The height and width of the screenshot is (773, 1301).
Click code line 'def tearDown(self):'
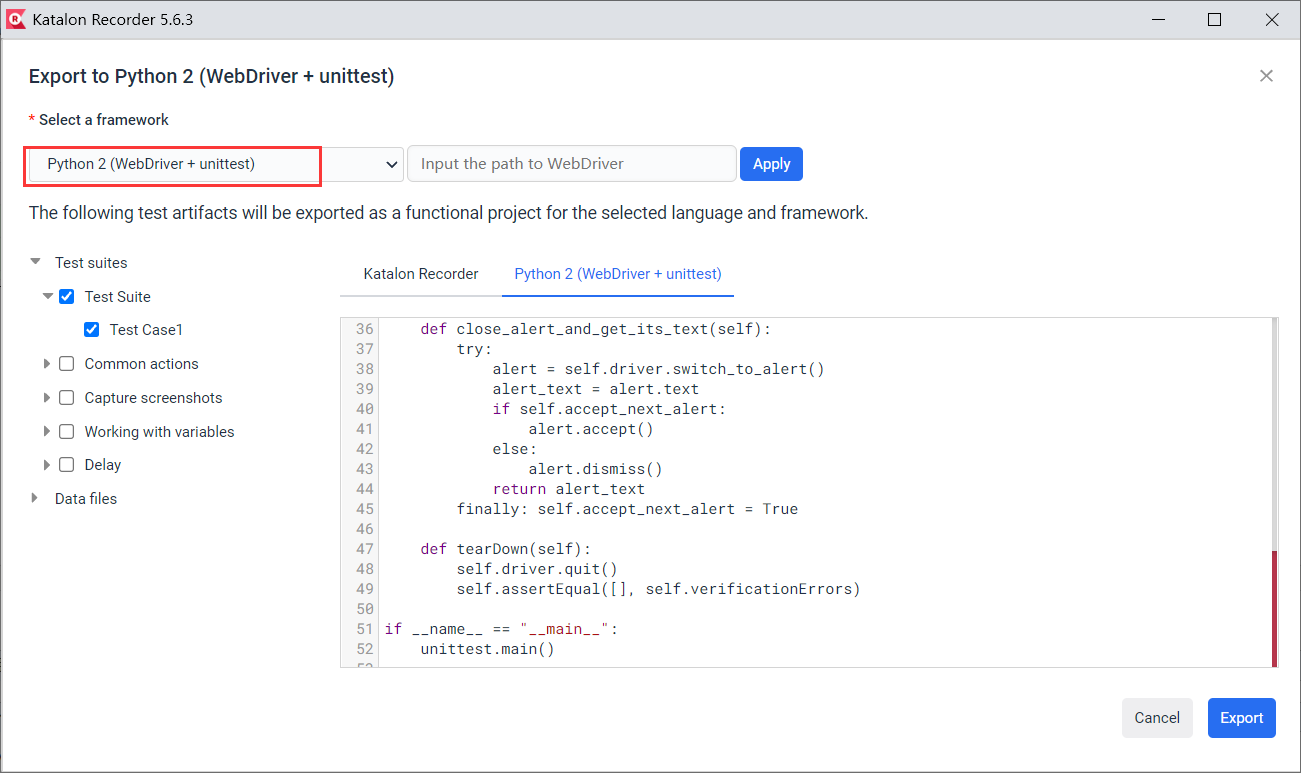[x=506, y=549]
